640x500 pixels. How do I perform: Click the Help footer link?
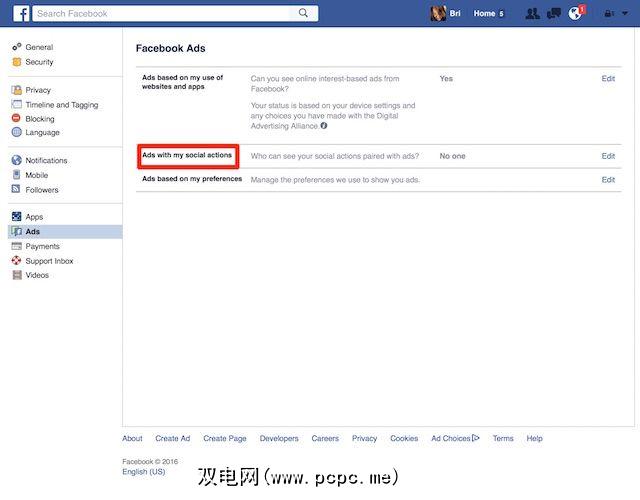[534, 438]
